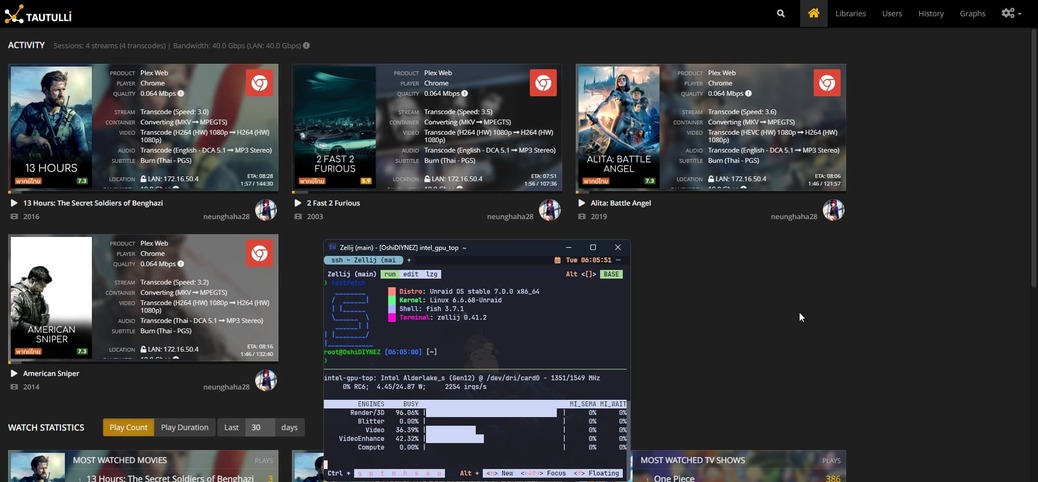Select the 'lzg' tab in Zellij
The height and width of the screenshot is (482, 1038).
(431, 274)
